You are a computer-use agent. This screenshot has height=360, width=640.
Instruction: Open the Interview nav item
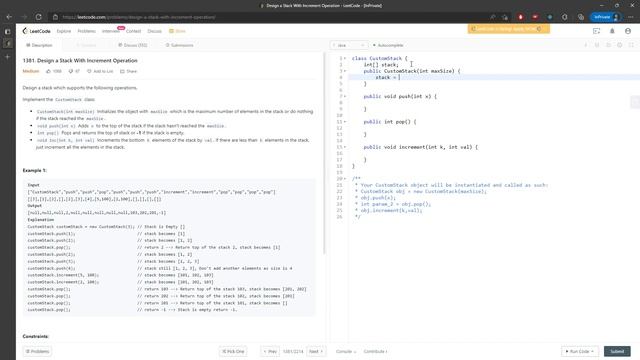[111, 31]
